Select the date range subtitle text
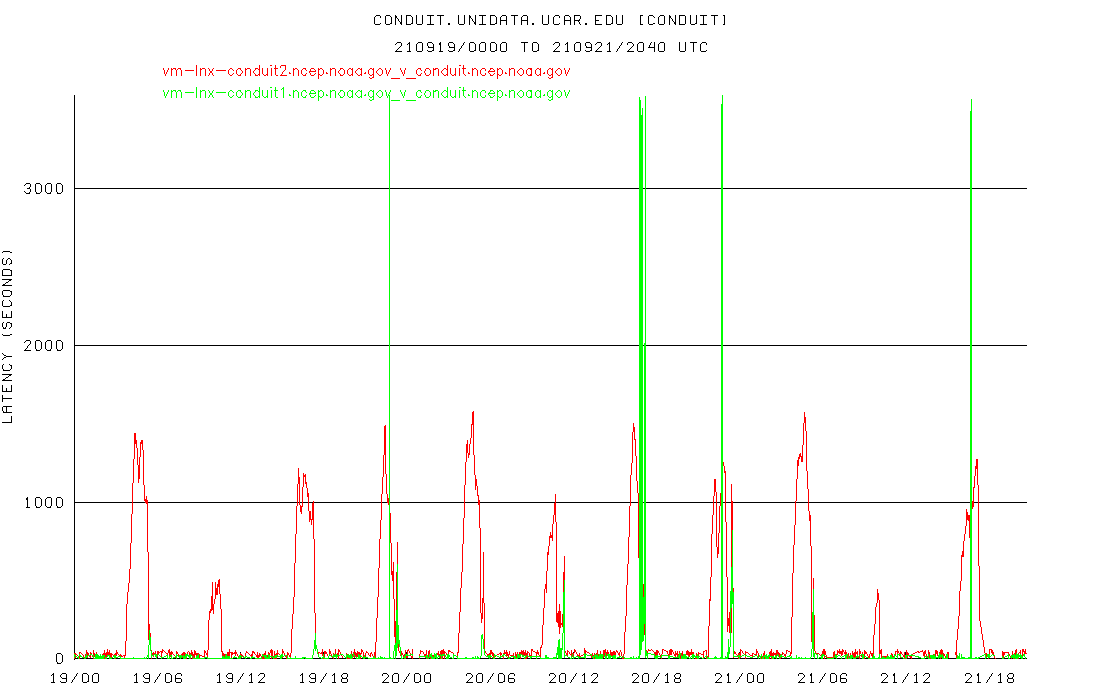The image size is (1100, 700). 551,47
